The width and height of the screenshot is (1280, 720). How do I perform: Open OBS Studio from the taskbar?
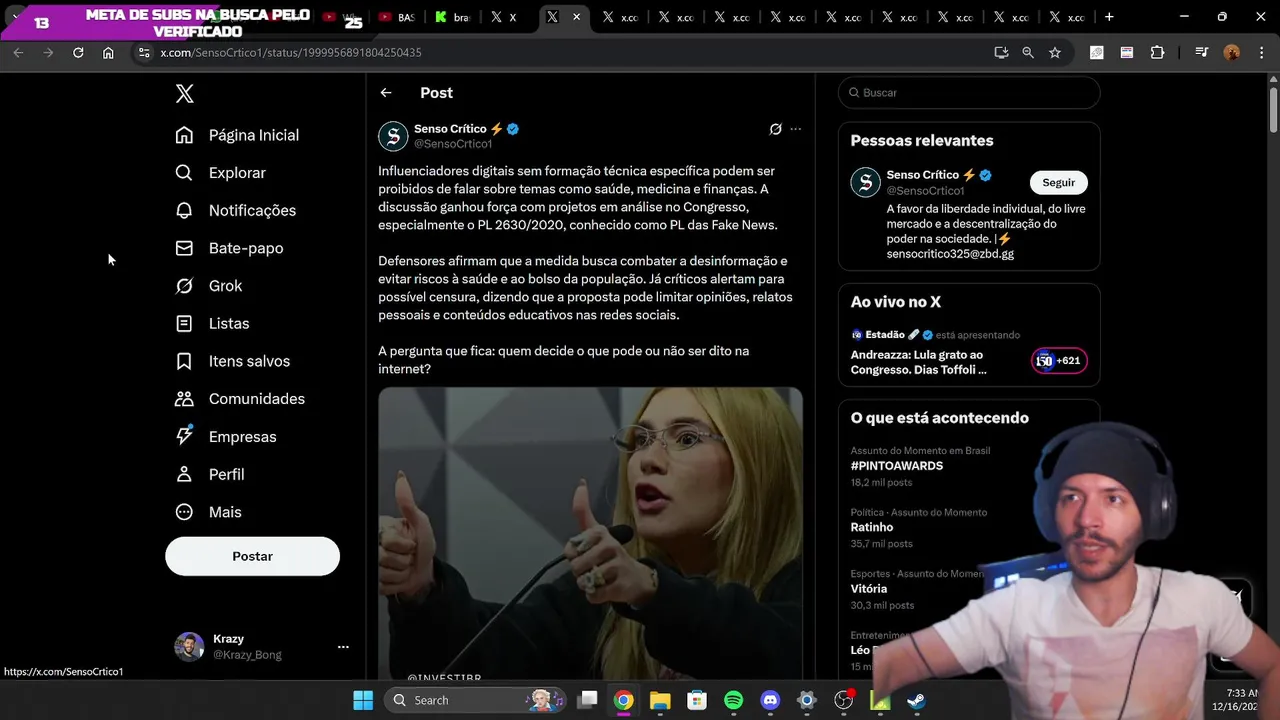843,700
